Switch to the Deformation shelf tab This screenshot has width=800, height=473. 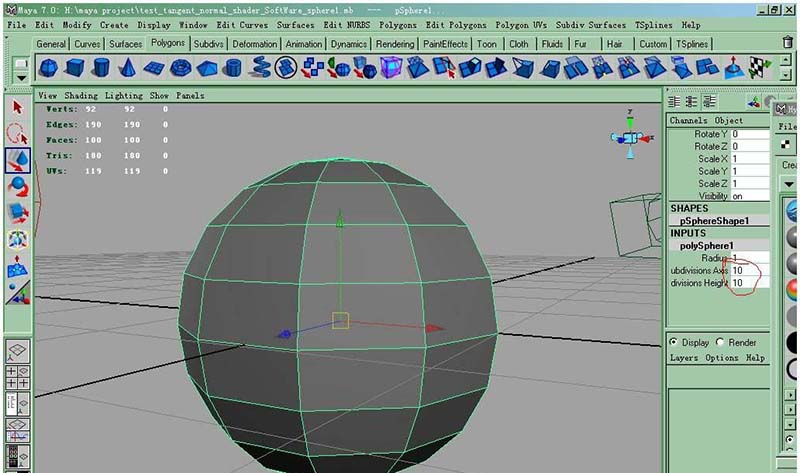(x=255, y=44)
